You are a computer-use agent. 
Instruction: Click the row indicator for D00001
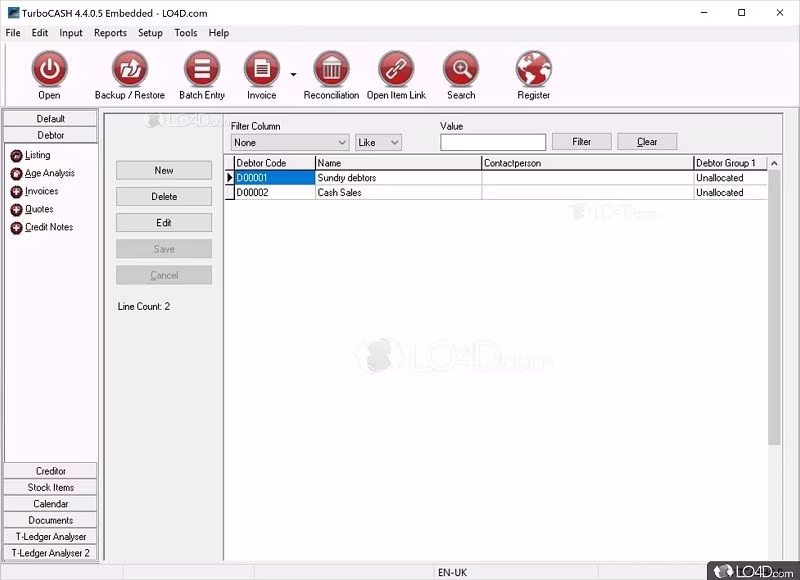(230, 178)
